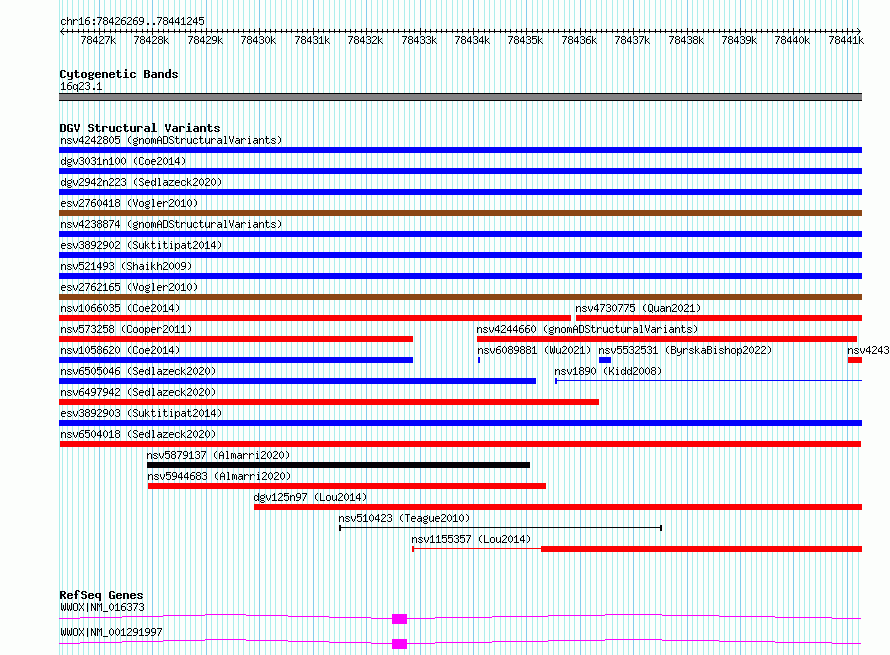Select the red bar under nsv1066035

coord(315,318)
